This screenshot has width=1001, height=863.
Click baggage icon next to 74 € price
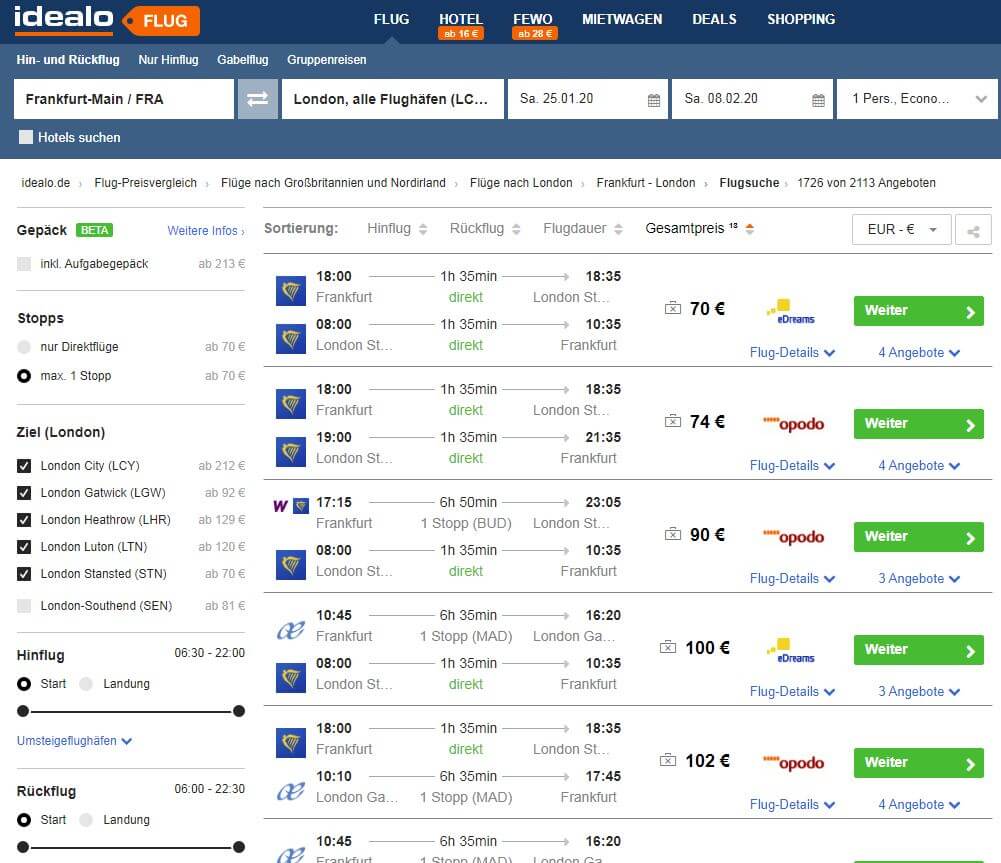click(x=673, y=421)
